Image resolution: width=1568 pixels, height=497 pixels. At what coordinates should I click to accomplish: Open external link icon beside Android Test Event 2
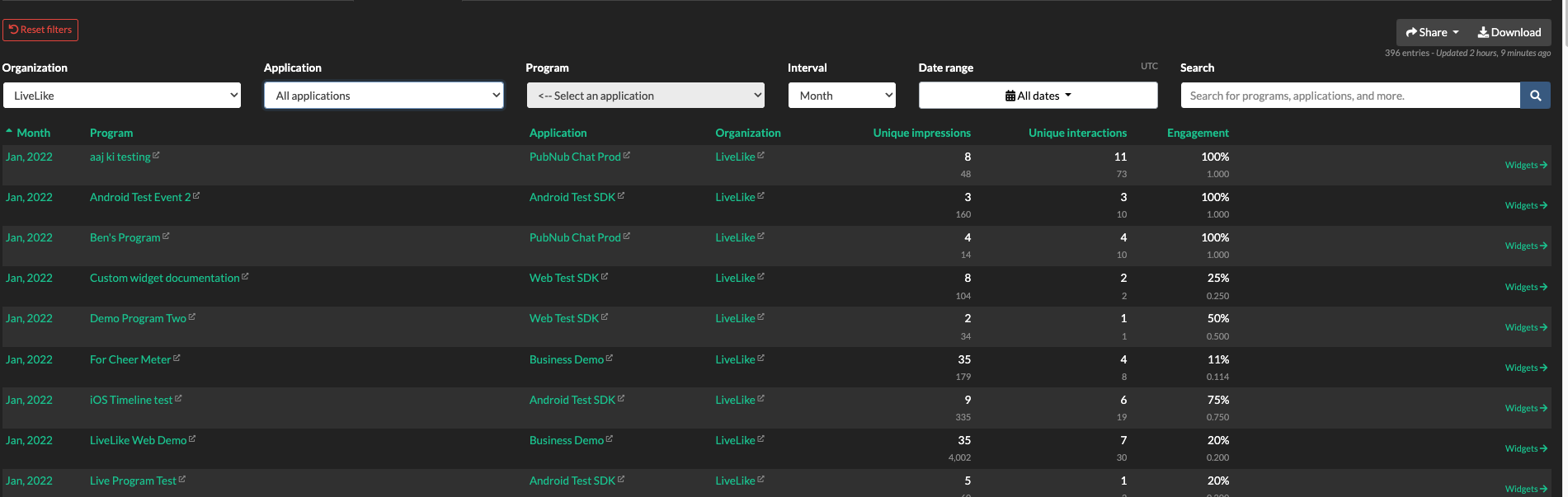click(x=196, y=195)
